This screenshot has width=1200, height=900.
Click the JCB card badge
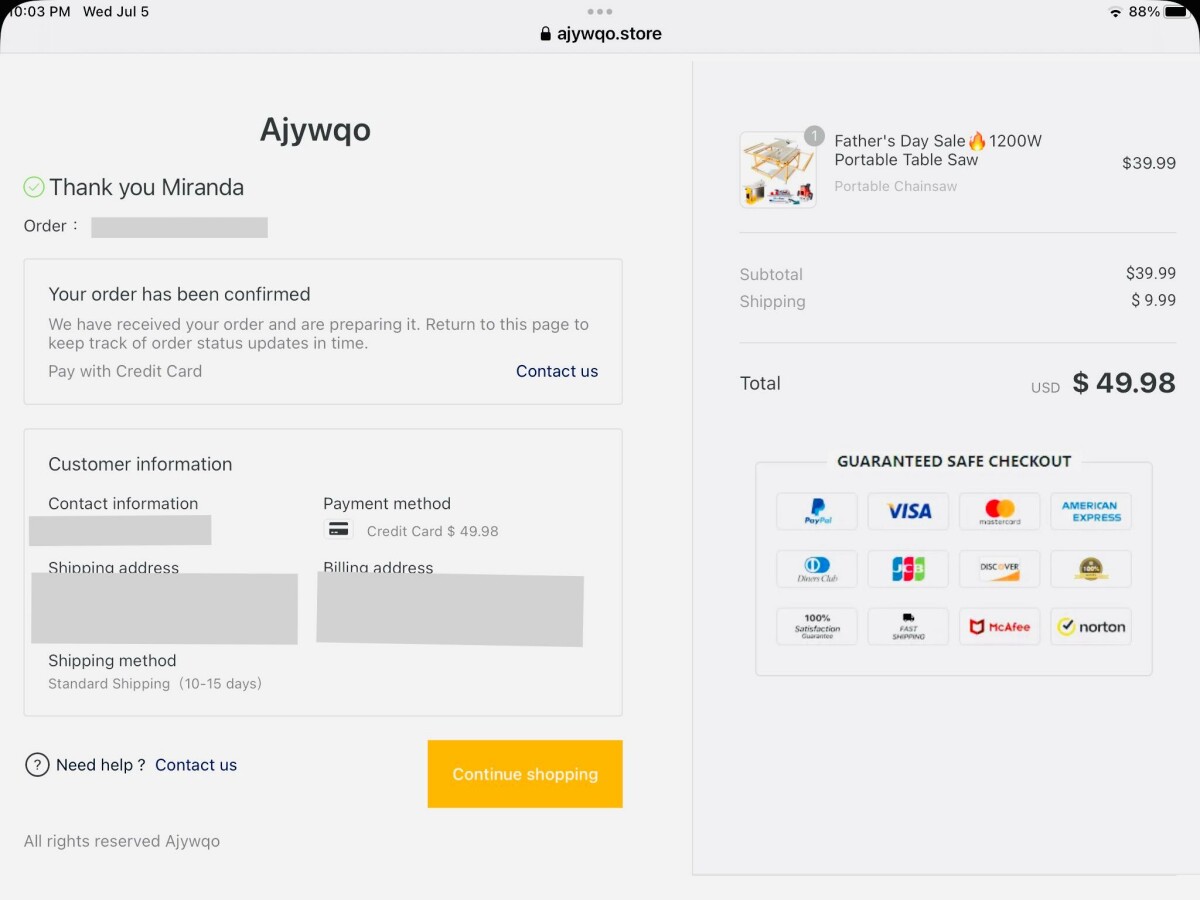(x=908, y=569)
